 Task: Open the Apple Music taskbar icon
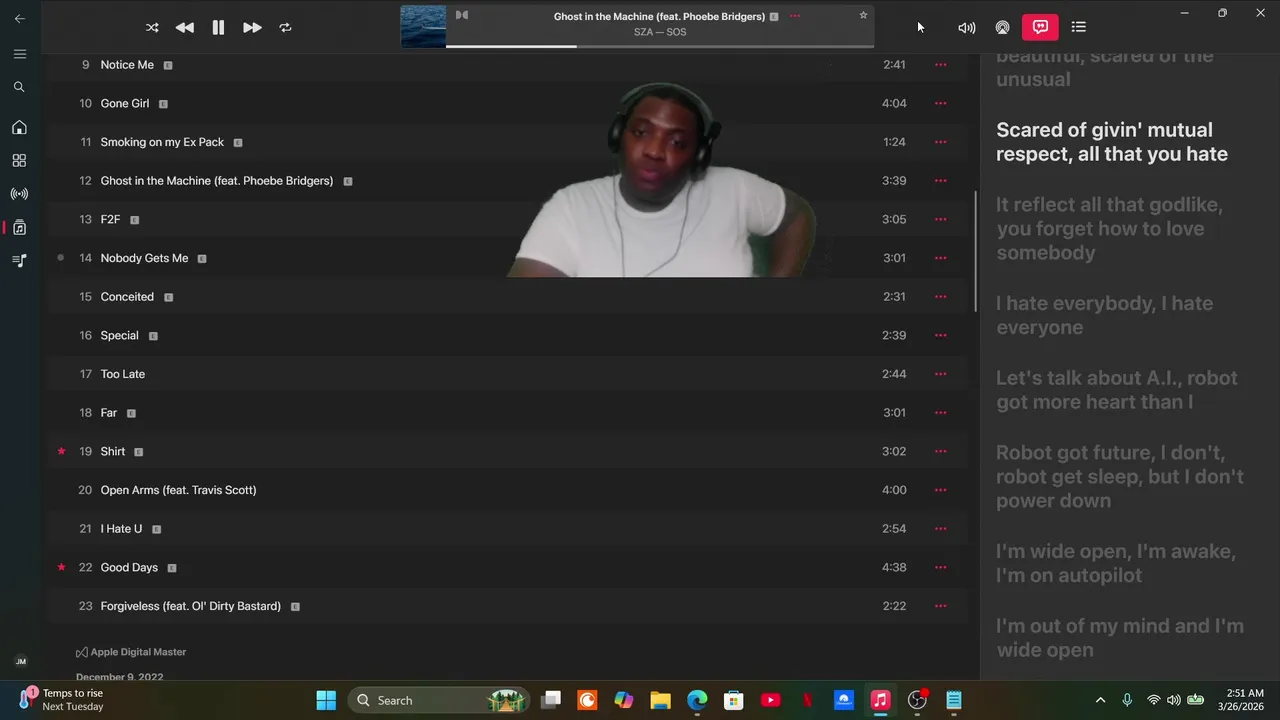point(880,700)
